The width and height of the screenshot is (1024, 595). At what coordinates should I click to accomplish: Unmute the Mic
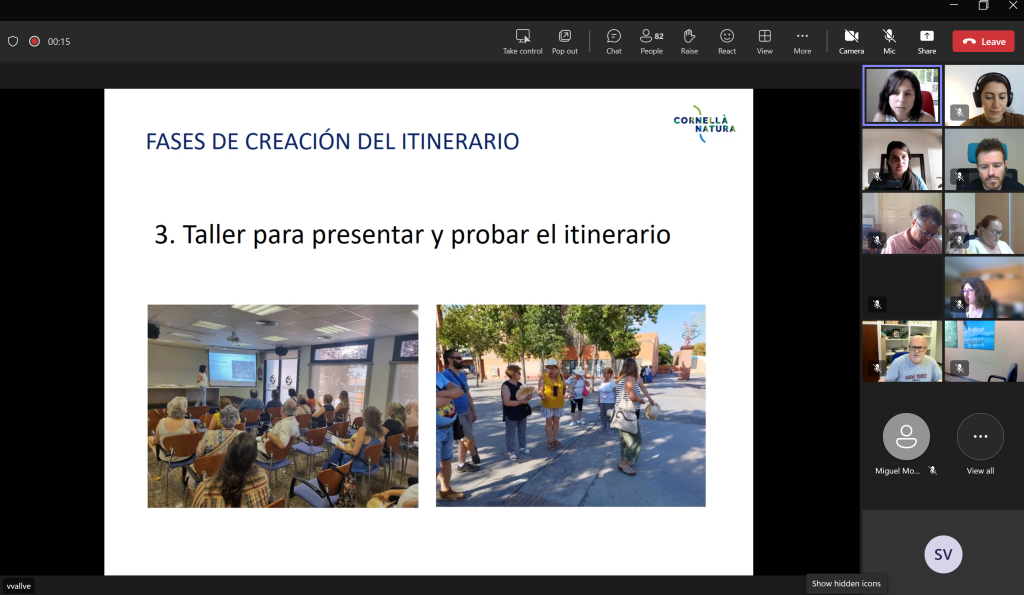point(889,41)
